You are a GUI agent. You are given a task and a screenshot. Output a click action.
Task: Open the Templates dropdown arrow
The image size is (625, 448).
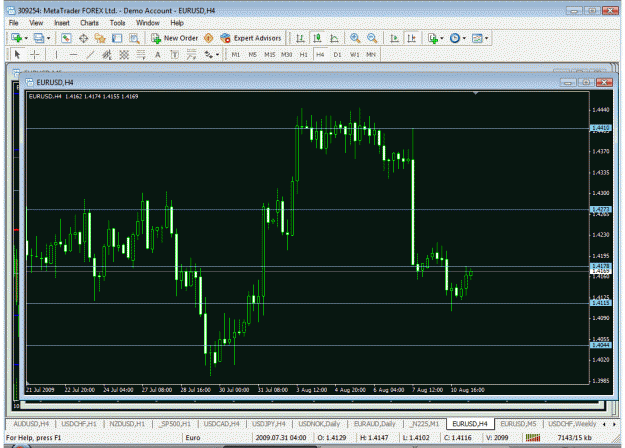click(x=487, y=38)
